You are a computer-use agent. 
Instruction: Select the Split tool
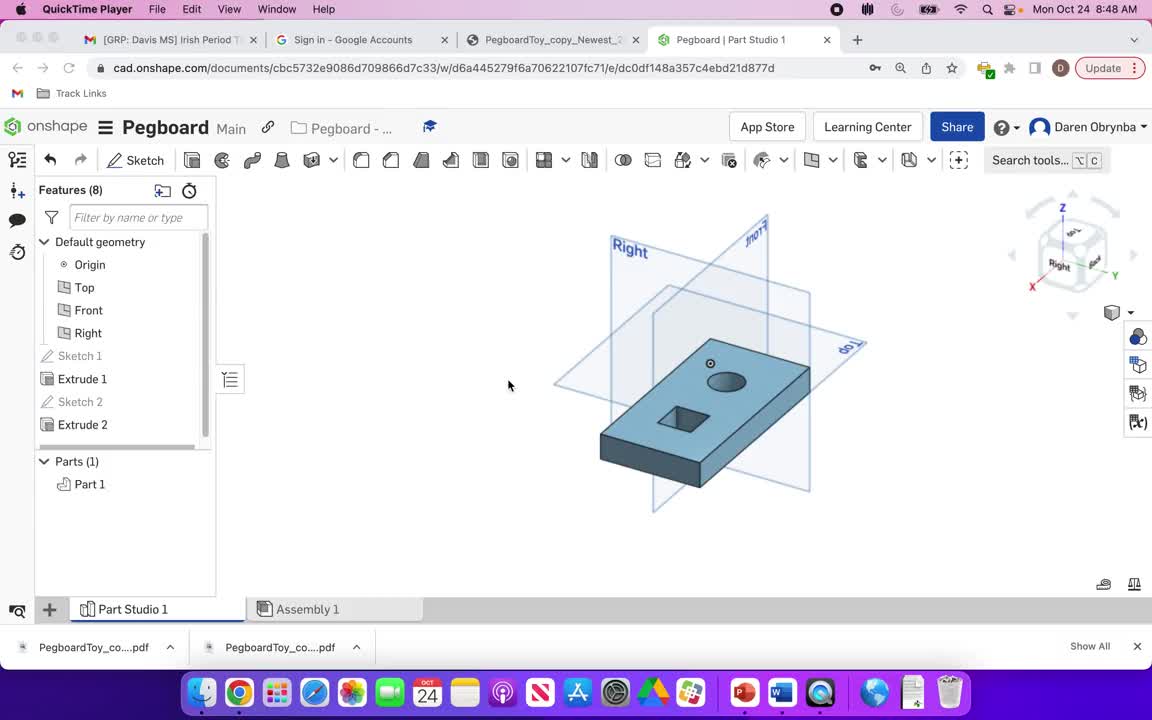(652, 160)
